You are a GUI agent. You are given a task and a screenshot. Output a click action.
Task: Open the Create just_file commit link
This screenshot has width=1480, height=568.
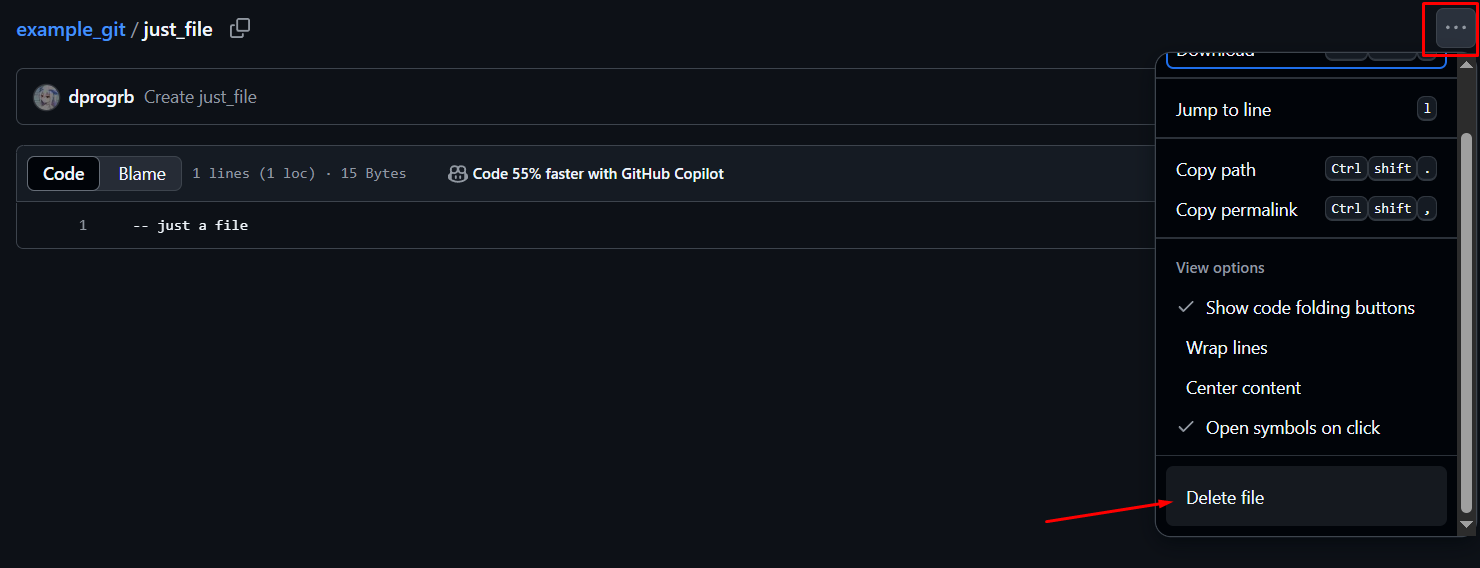[x=200, y=97]
